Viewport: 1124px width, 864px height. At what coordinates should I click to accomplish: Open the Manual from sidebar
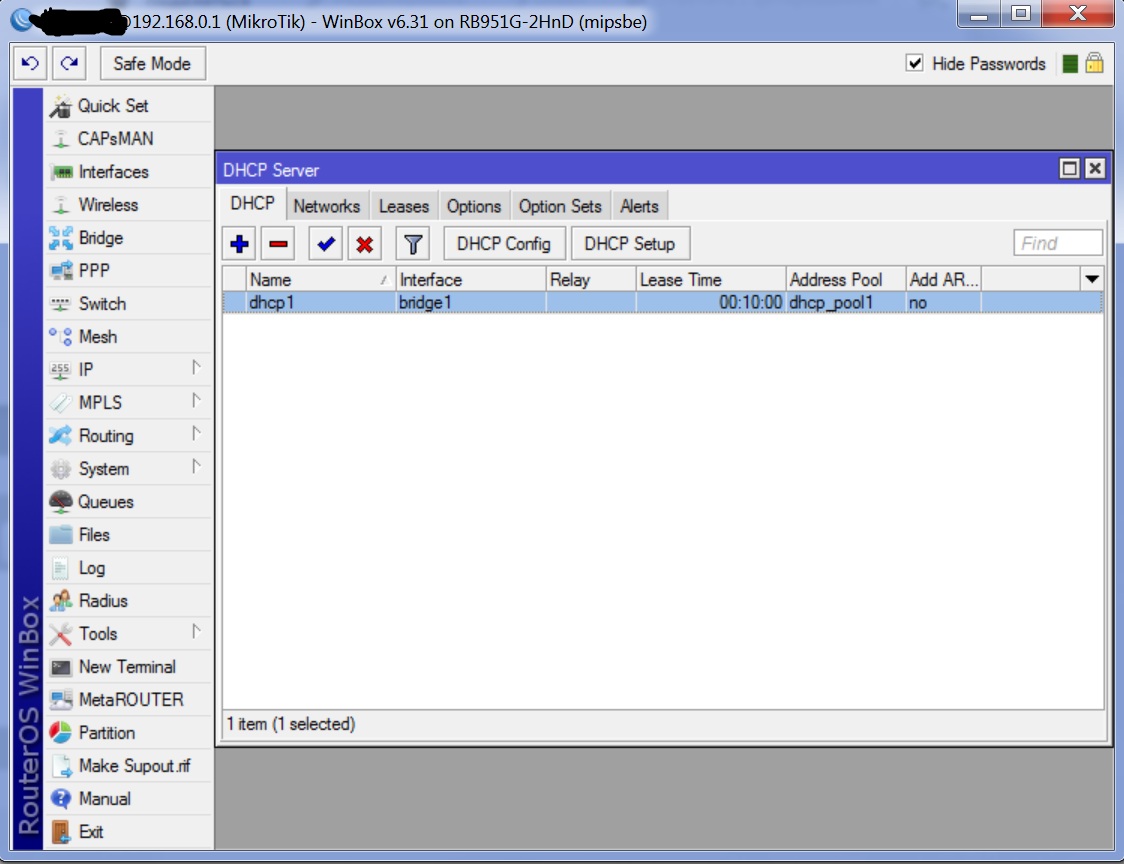coord(128,799)
